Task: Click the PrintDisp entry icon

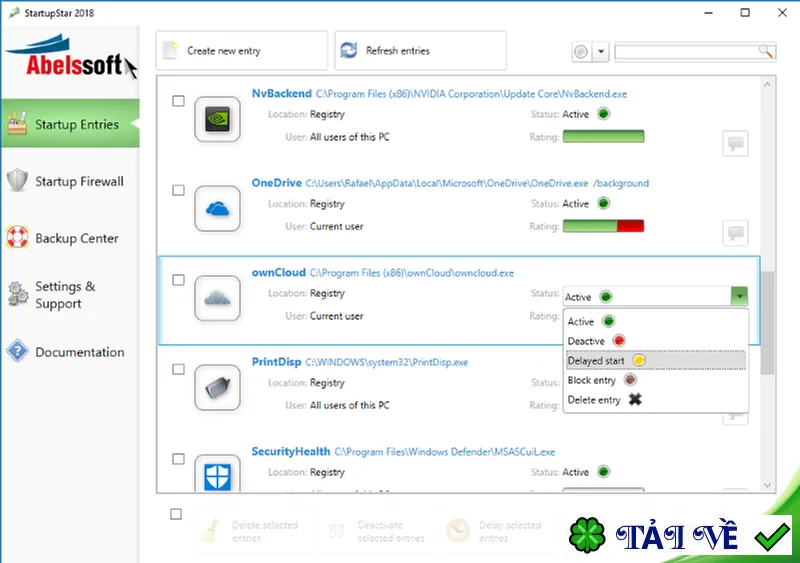Action: coord(217,388)
